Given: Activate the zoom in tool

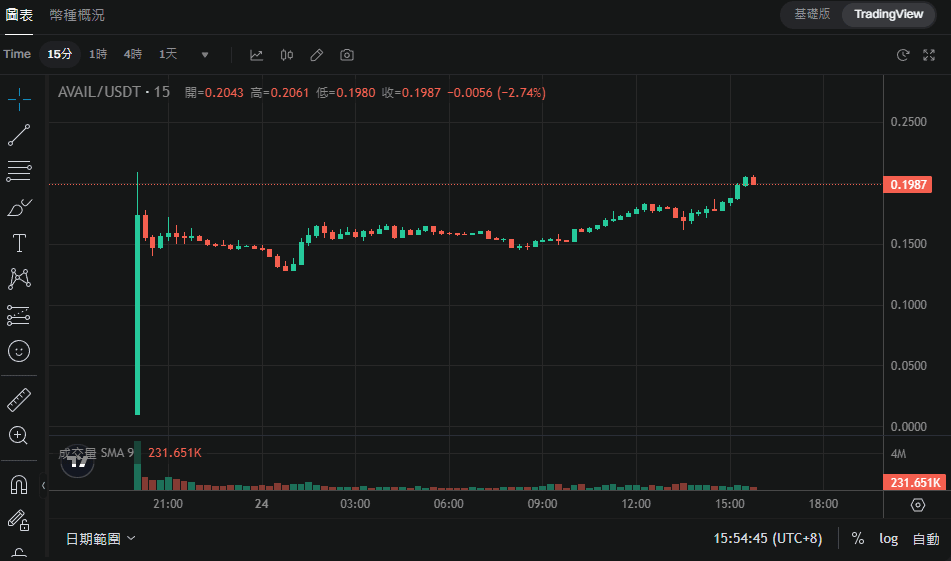Looking at the screenshot, I should [19, 436].
